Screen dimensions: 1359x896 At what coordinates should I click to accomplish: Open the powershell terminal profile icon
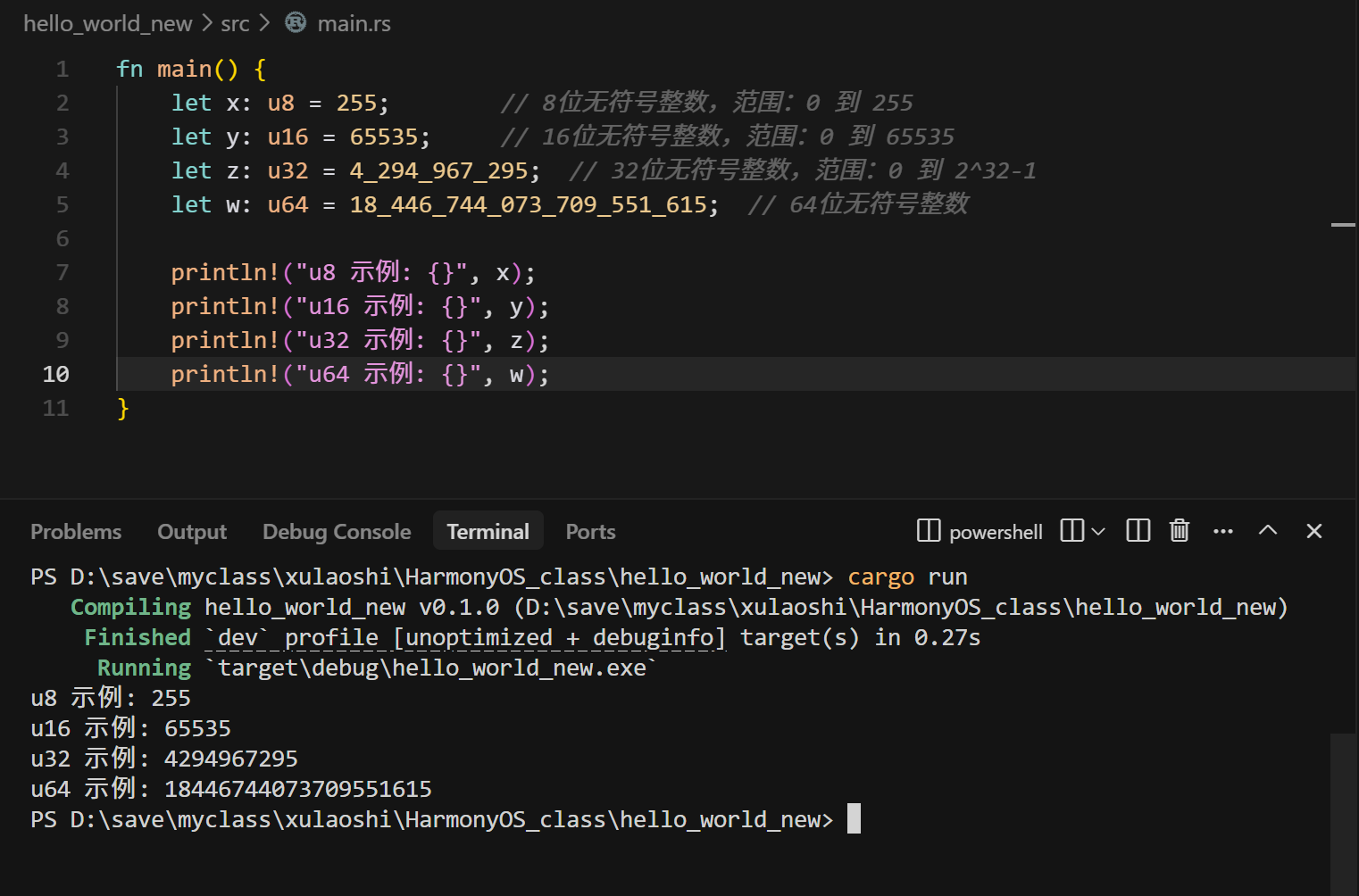coord(928,531)
